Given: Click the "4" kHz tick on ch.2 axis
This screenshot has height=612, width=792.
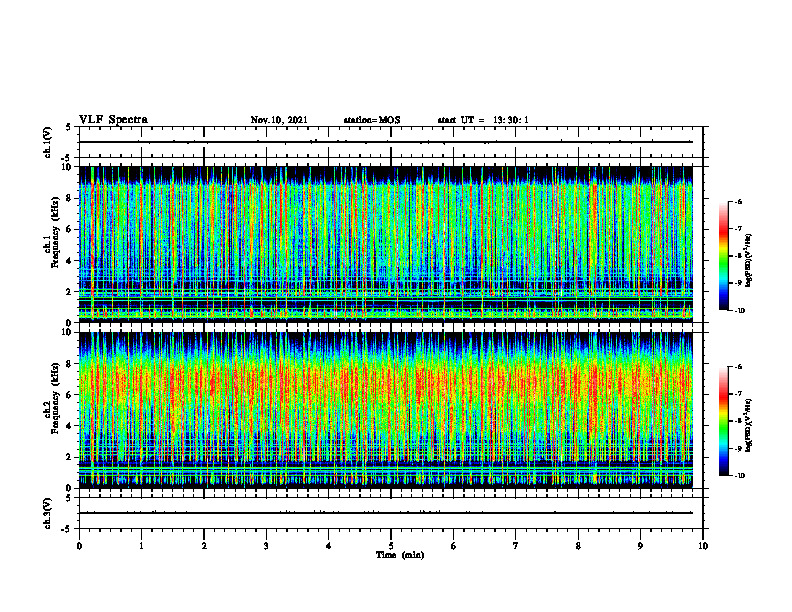Looking at the screenshot, I should click(70, 426).
